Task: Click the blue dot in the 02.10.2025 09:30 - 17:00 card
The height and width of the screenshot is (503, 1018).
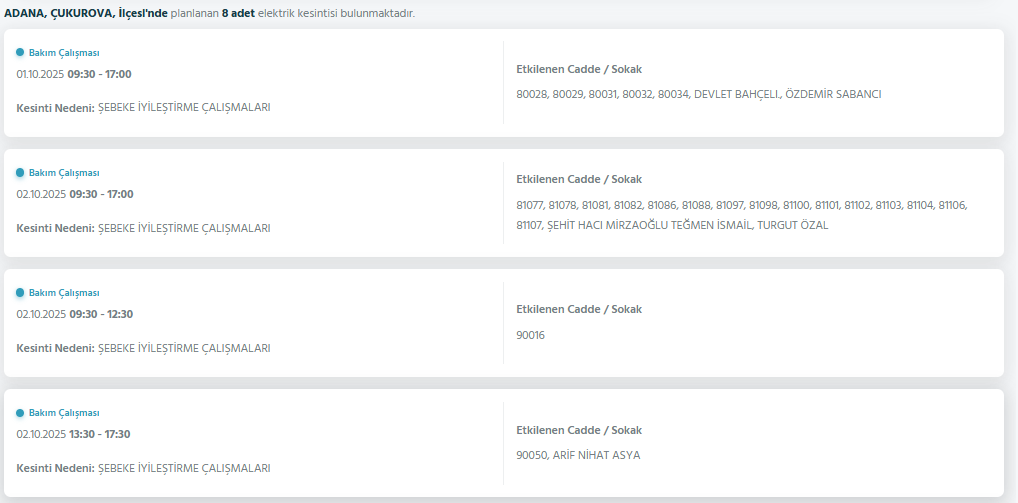Action: pos(20,173)
